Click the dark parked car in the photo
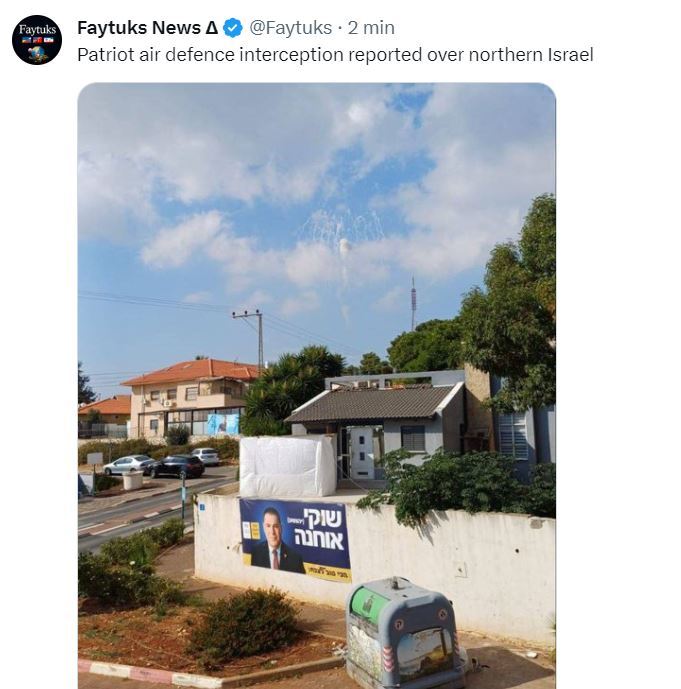 (176, 467)
